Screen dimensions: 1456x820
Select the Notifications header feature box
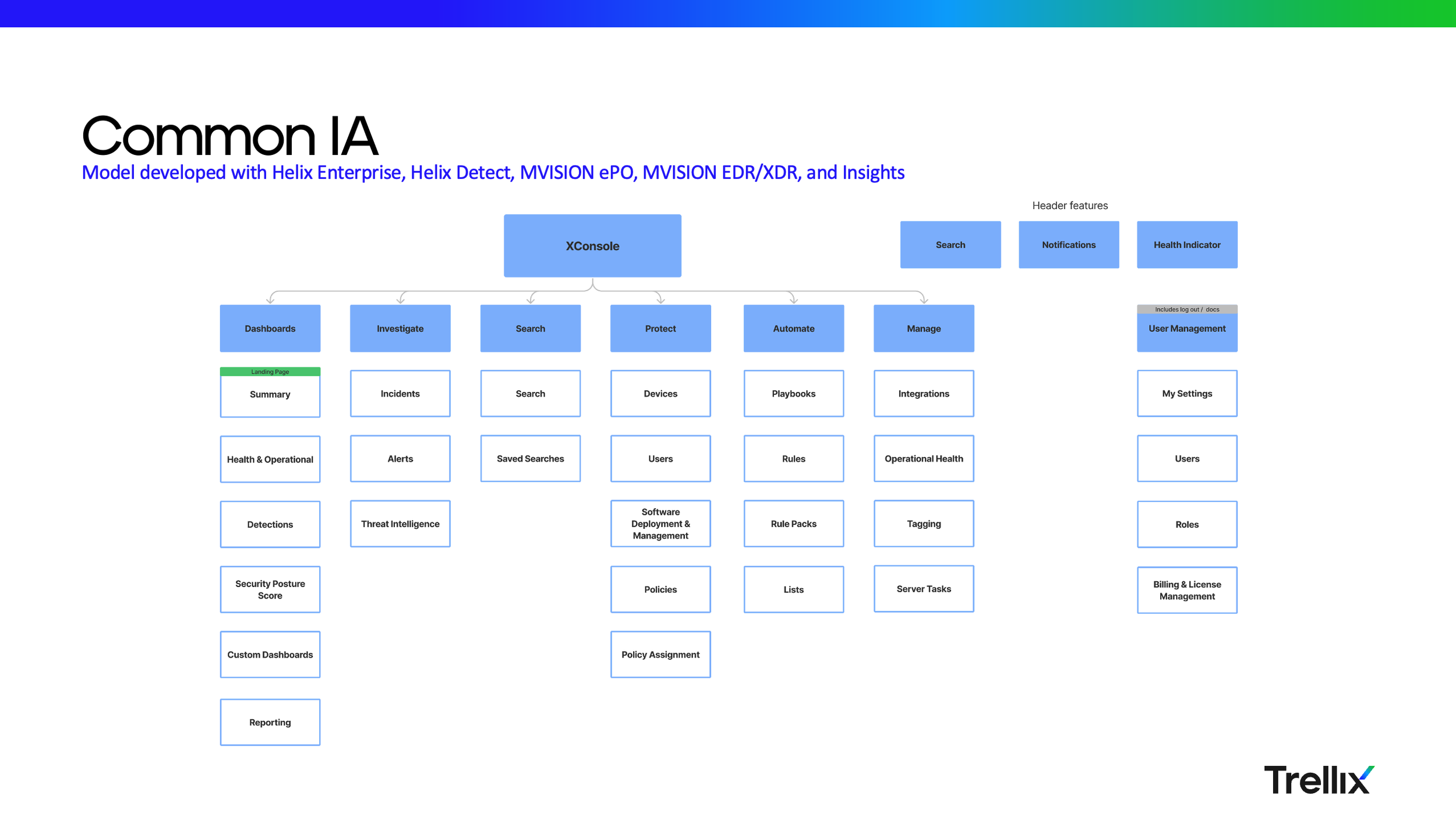click(1068, 245)
